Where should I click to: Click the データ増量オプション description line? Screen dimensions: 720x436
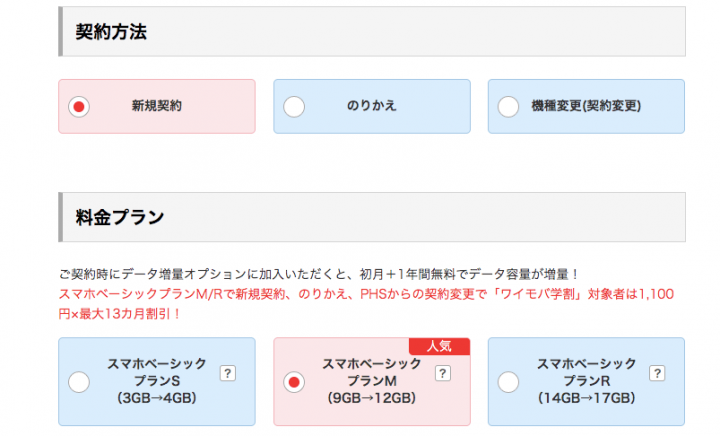[319, 274]
